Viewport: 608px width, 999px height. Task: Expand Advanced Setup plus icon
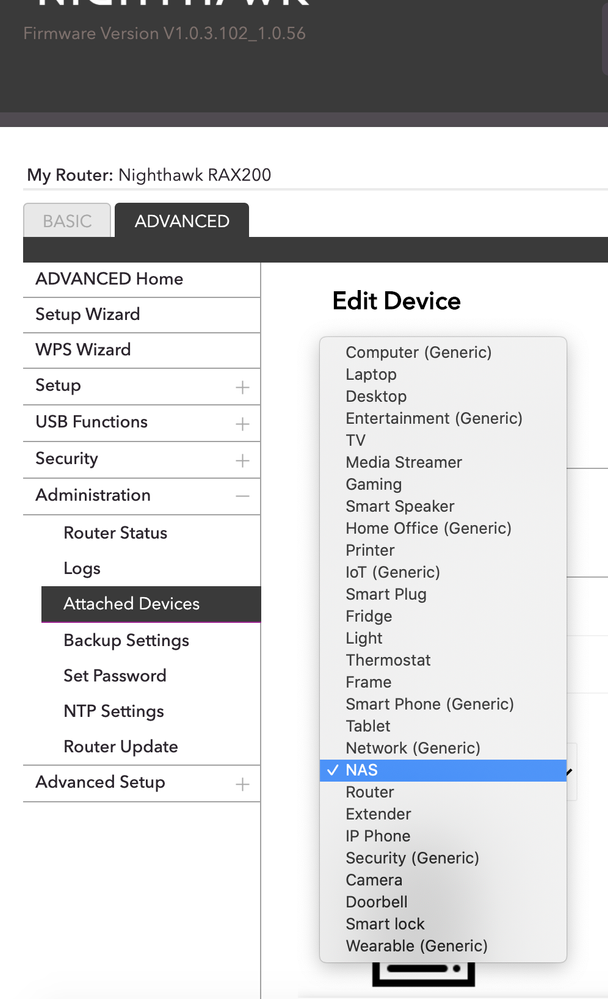242,784
